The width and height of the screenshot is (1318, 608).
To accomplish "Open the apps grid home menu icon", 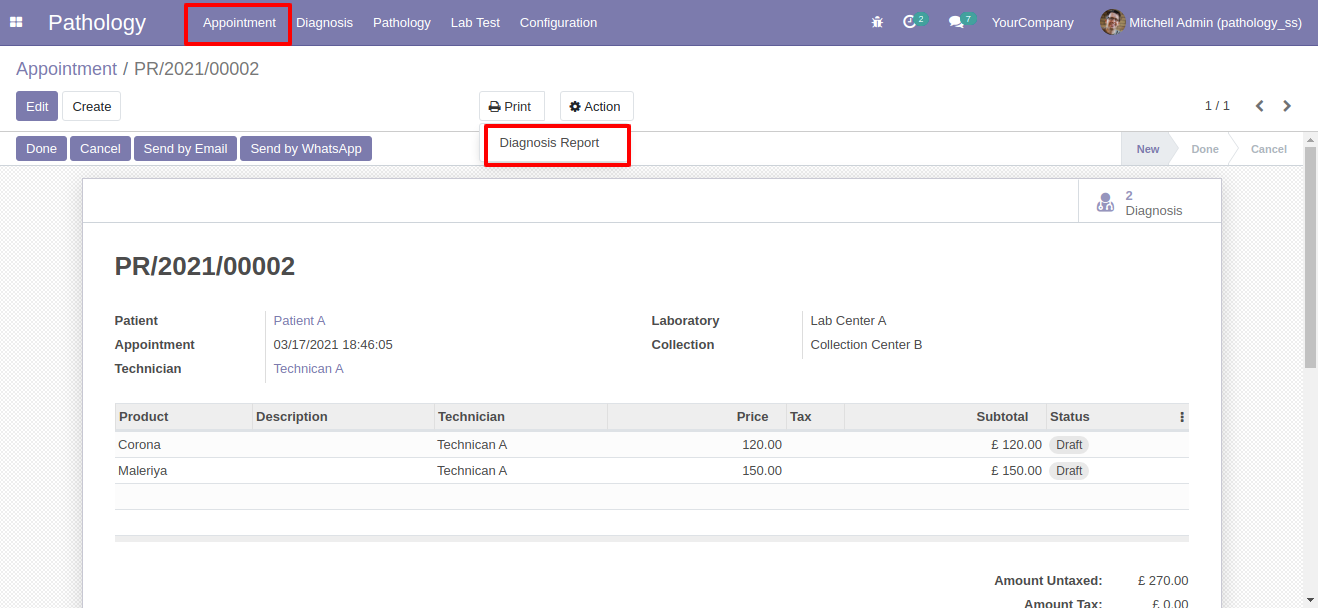I will 16,22.
